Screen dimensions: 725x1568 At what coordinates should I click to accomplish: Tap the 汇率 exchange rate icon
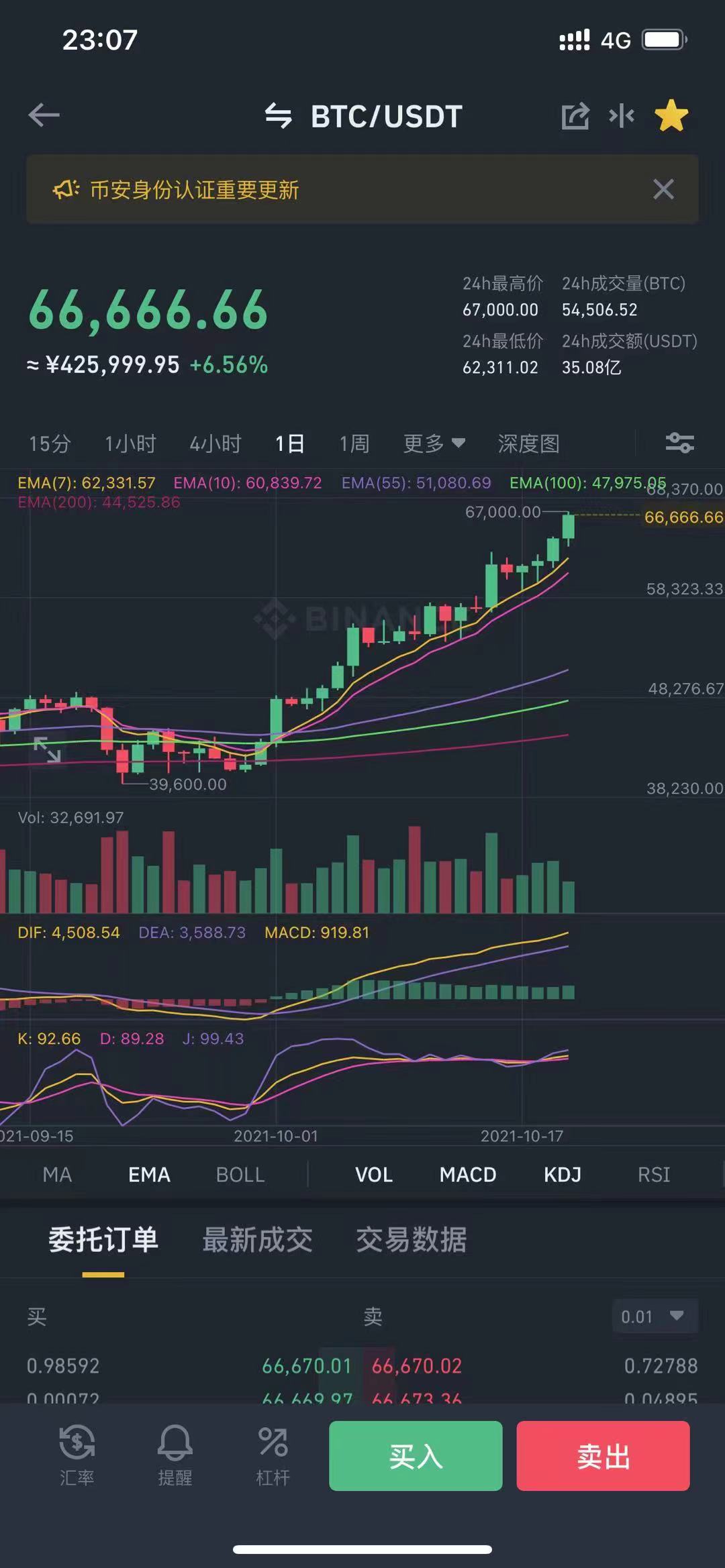[x=77, y=1455]
